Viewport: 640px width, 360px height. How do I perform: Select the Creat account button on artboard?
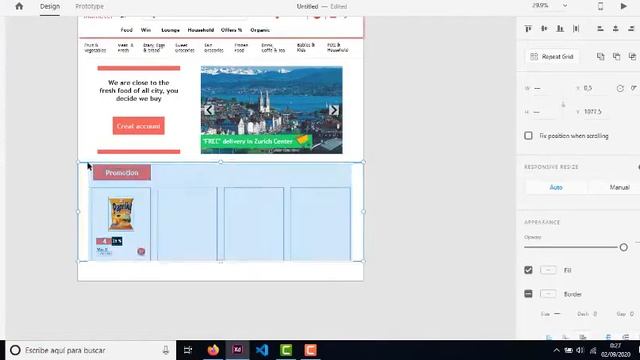pyautogui.click(x=139, y=126)
